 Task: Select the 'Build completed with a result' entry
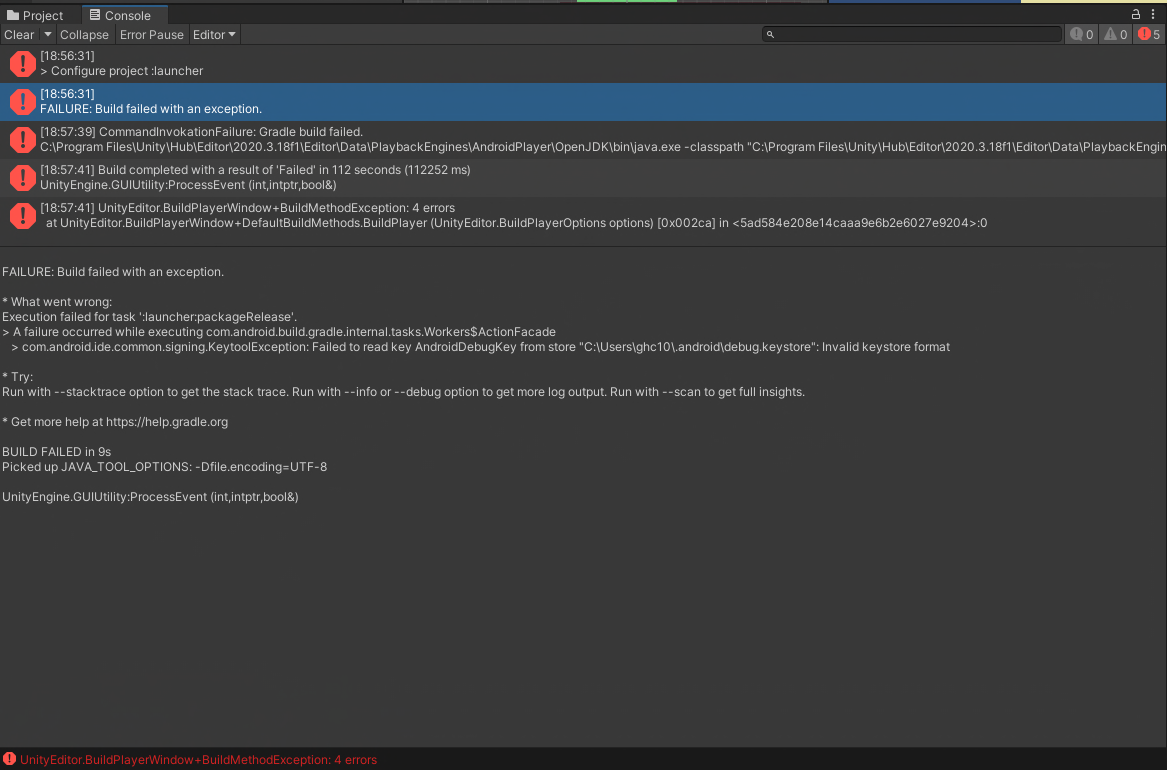(x=584, y=177)
